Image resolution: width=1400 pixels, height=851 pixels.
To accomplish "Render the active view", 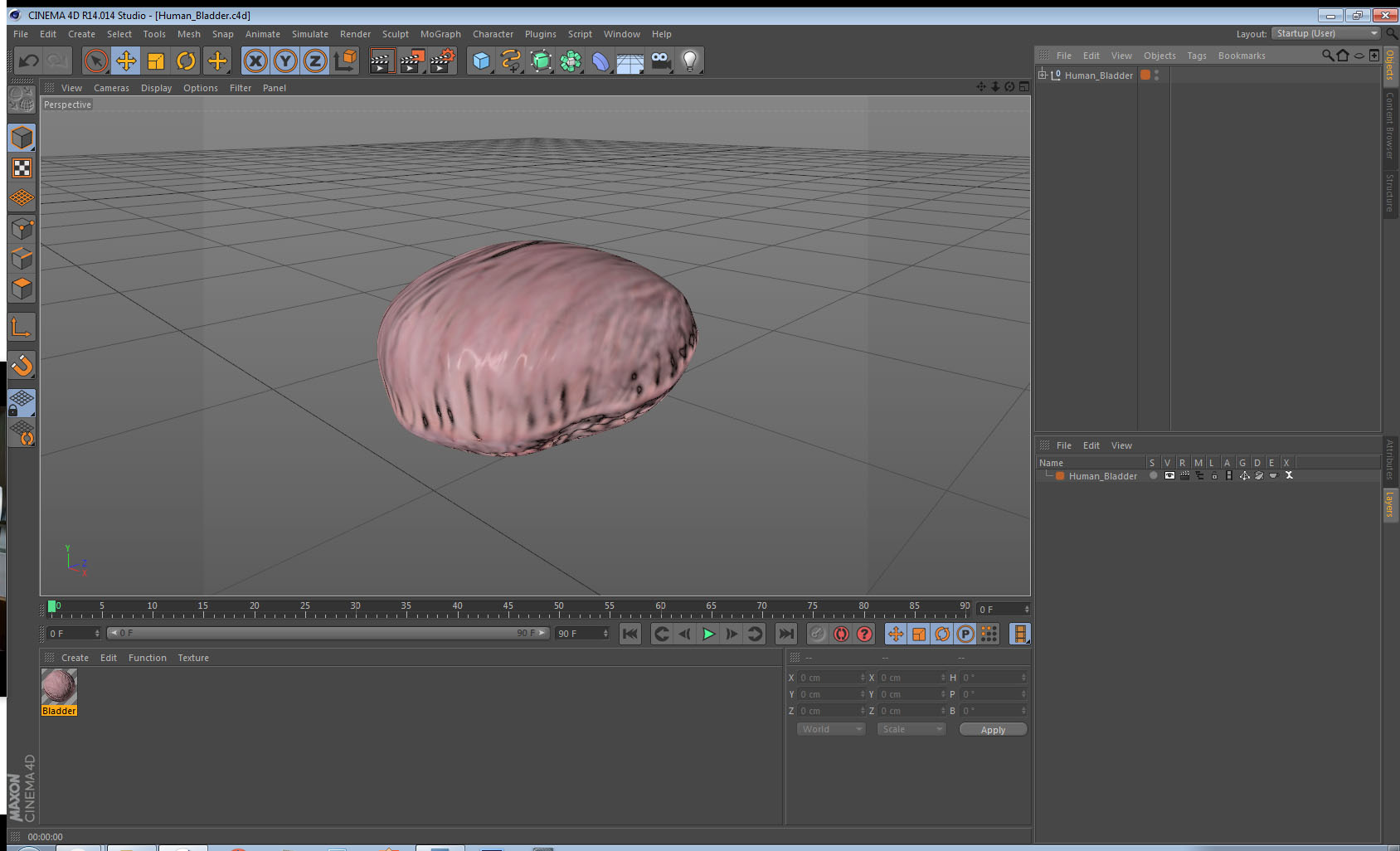I will (x=382, y=61).
